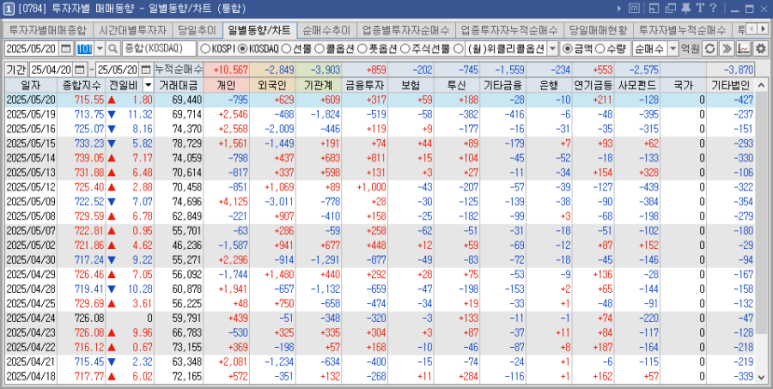Switch to the 당일추이 tab

coord(197,30)
